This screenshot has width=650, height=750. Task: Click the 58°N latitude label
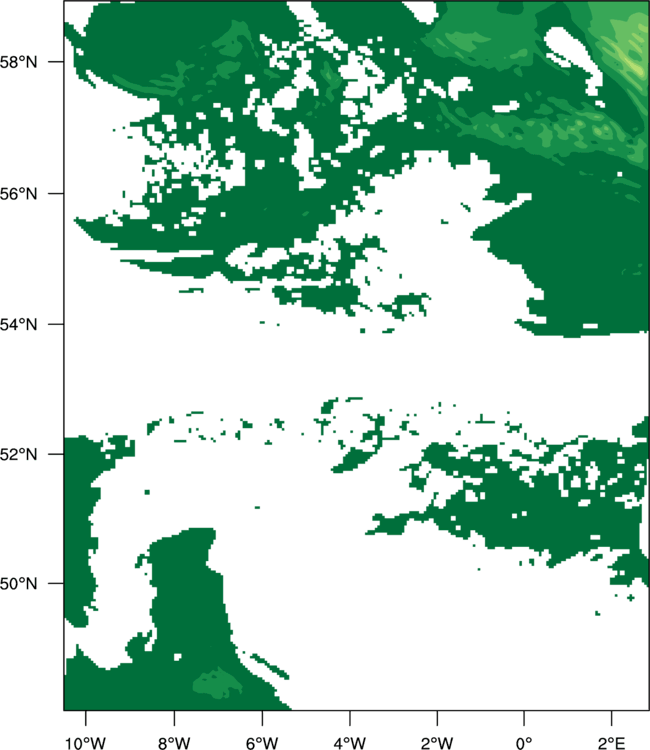pyautogui.click(x=18, y=62)
